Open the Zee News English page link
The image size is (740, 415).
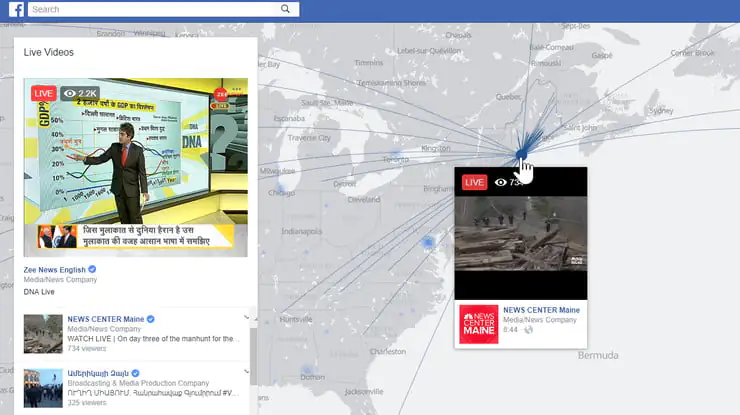pos(55,270)
